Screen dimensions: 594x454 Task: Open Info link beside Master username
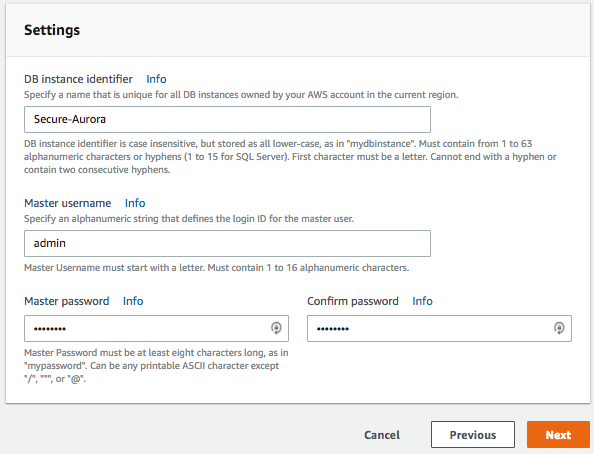click(x=135, y=203)
